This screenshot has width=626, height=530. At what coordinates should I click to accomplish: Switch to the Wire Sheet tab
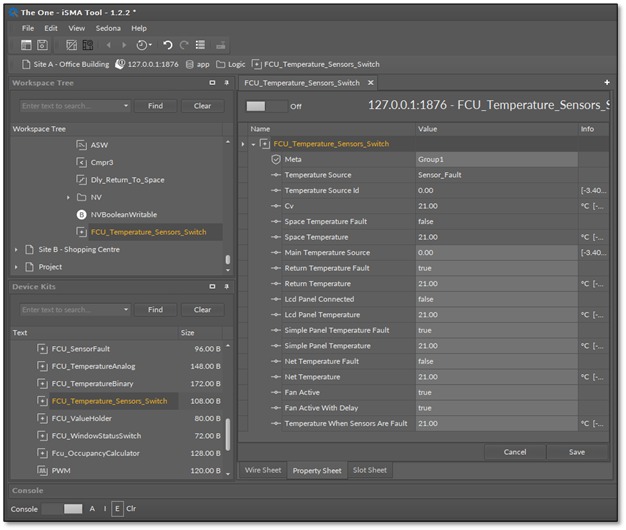263,470
